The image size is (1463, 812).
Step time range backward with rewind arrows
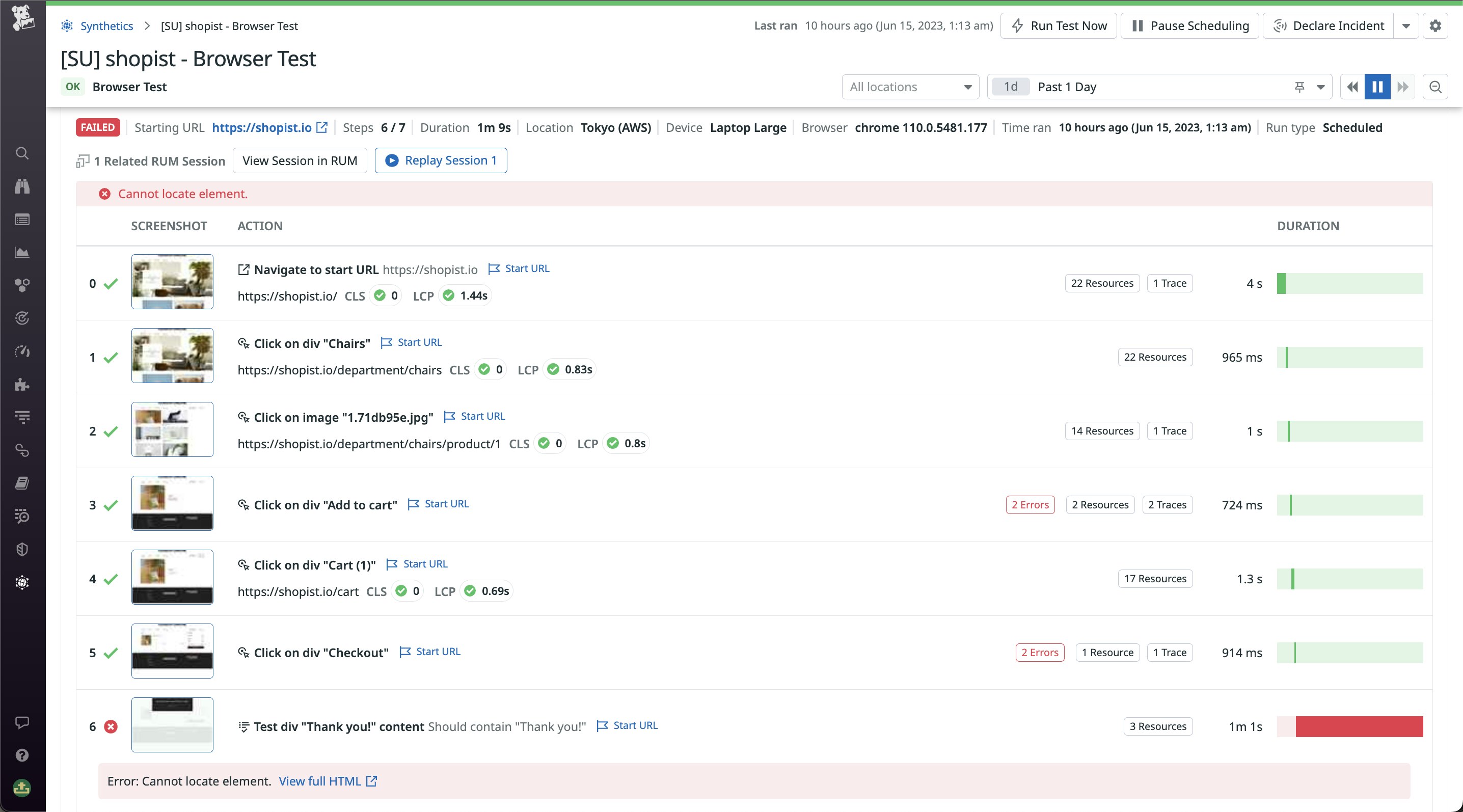[x=1353, y=87]
